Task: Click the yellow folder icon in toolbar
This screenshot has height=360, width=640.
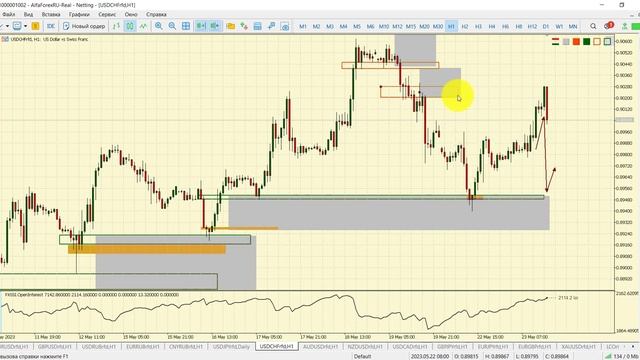Action: [231, 26]
